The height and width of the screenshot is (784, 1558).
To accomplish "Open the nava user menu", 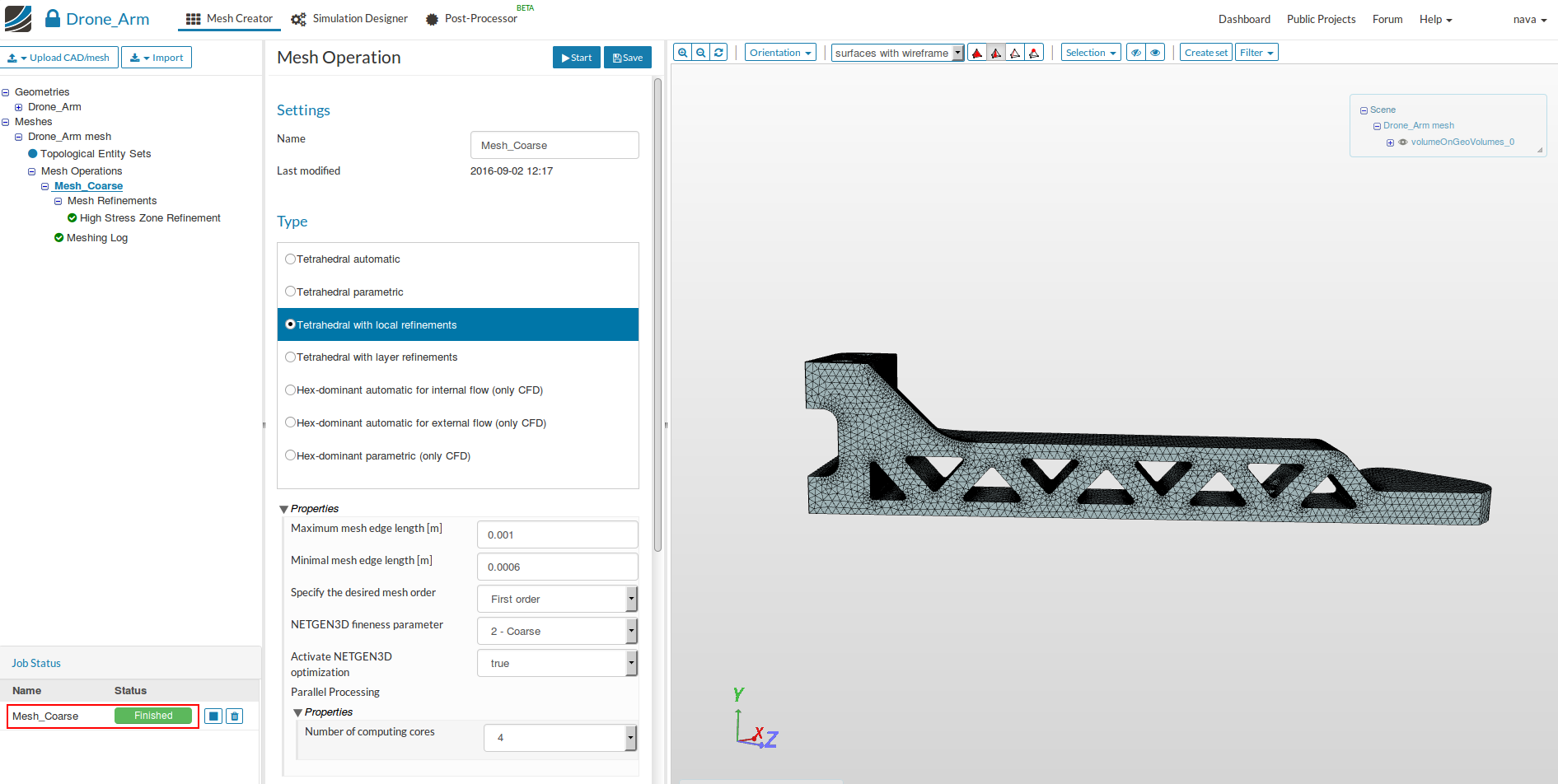I will (1530, 19).
